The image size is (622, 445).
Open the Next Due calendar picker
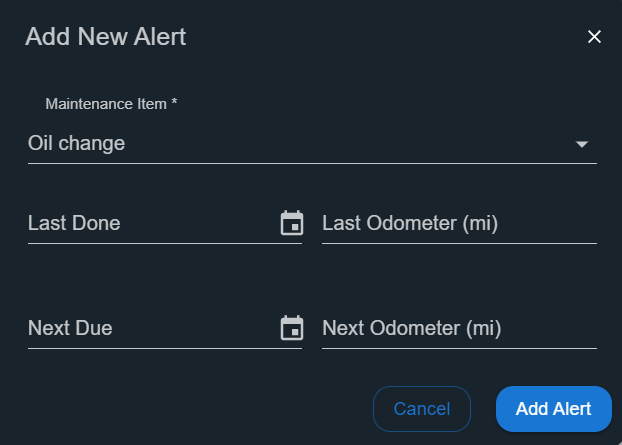(x=292, y=328)
